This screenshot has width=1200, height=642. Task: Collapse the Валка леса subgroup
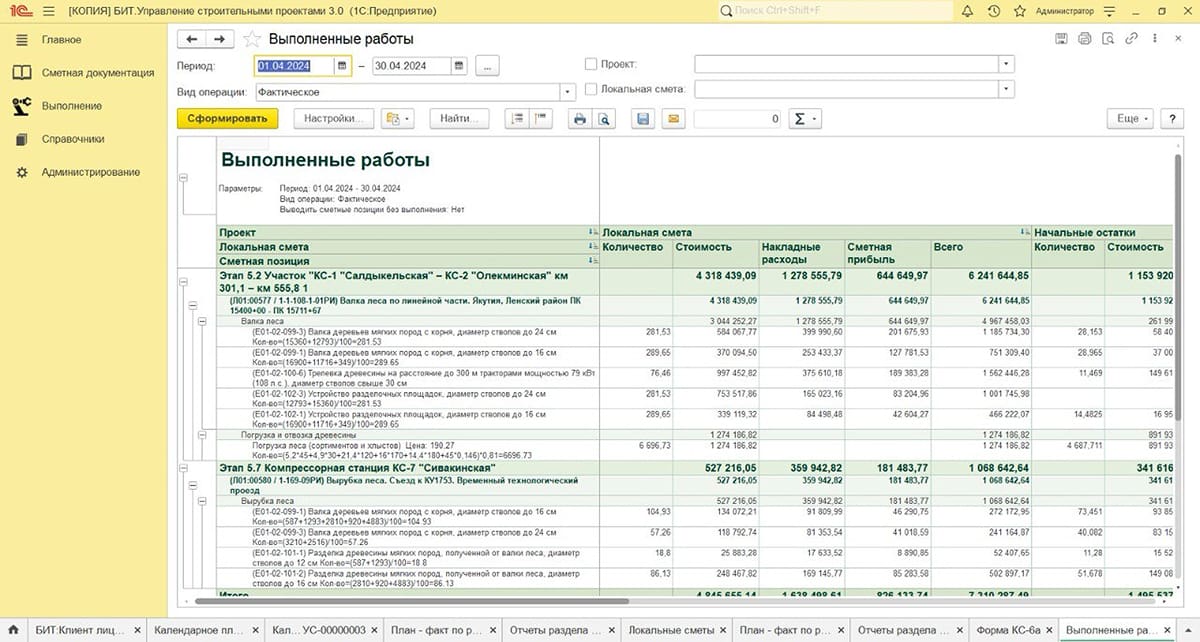(x=201, y=321)
